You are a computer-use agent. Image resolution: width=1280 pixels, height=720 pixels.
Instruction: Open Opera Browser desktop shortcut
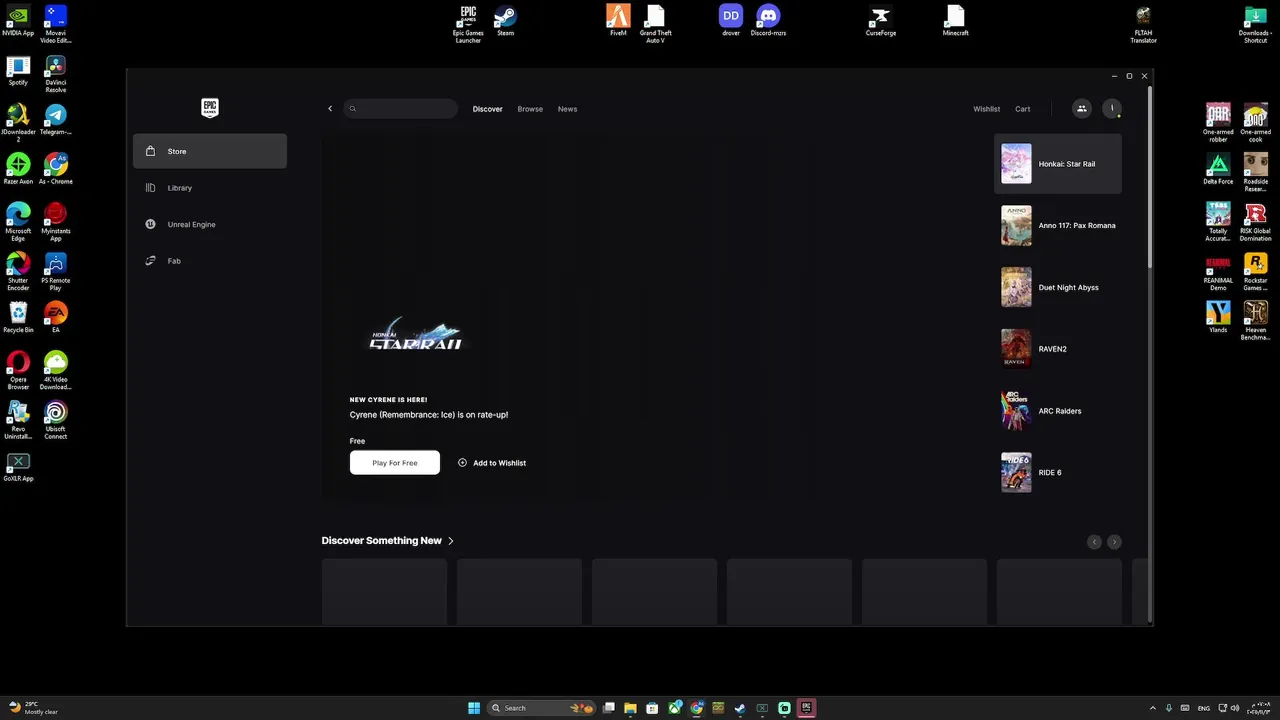(x=18, y=370)
